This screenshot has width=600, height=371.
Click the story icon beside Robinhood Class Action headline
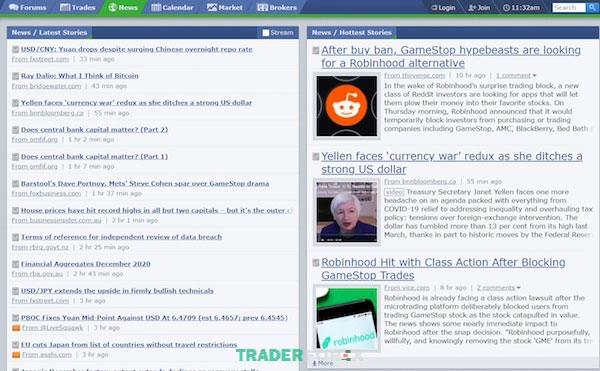316,262
